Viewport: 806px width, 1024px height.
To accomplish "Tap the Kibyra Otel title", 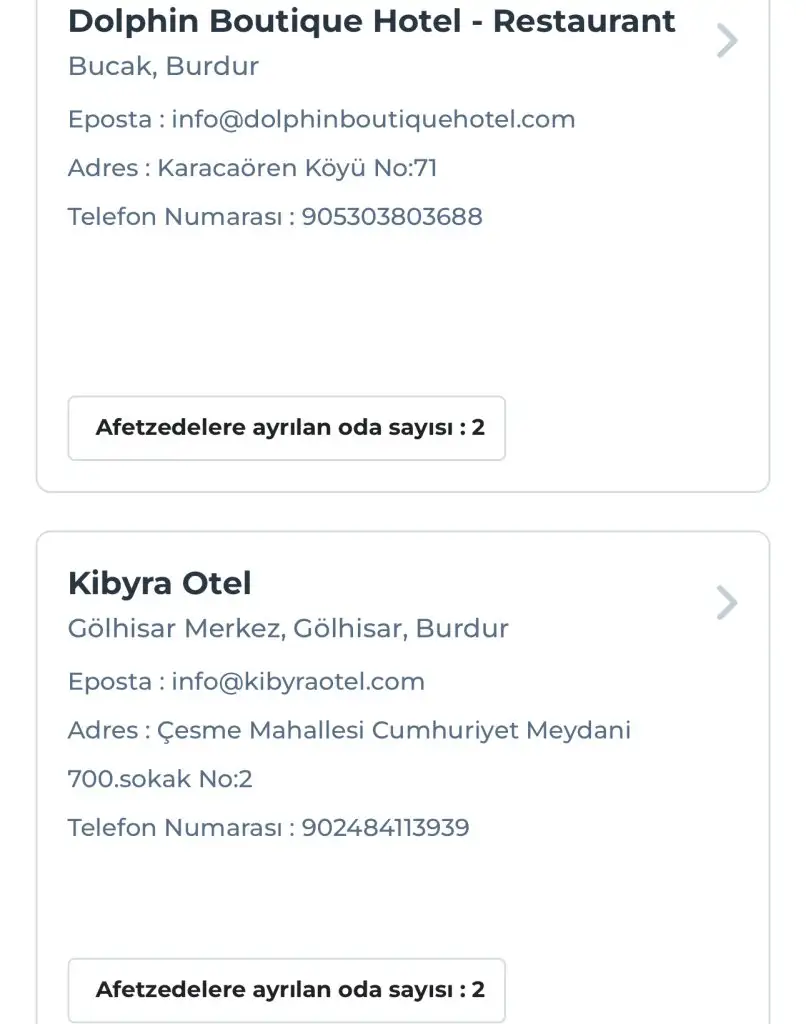I will [159, 583].
